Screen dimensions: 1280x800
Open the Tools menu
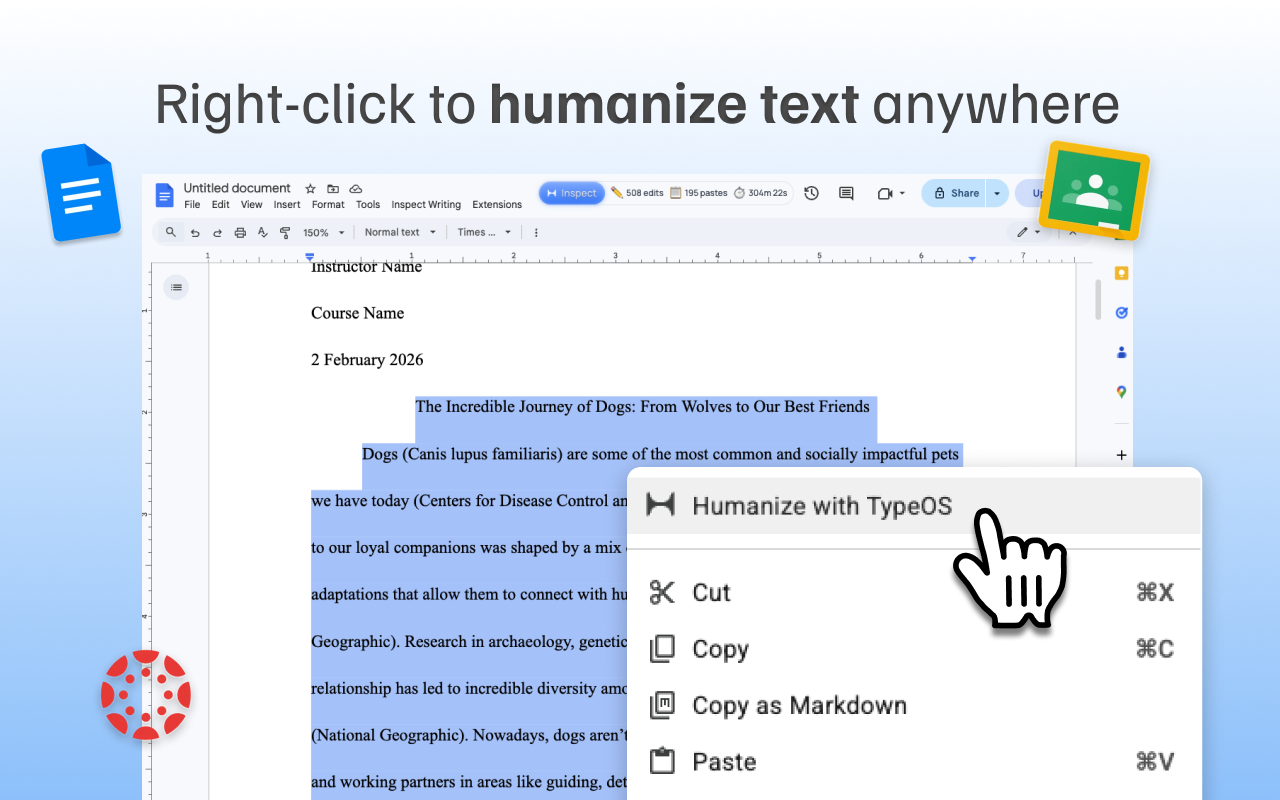point(368,205)
